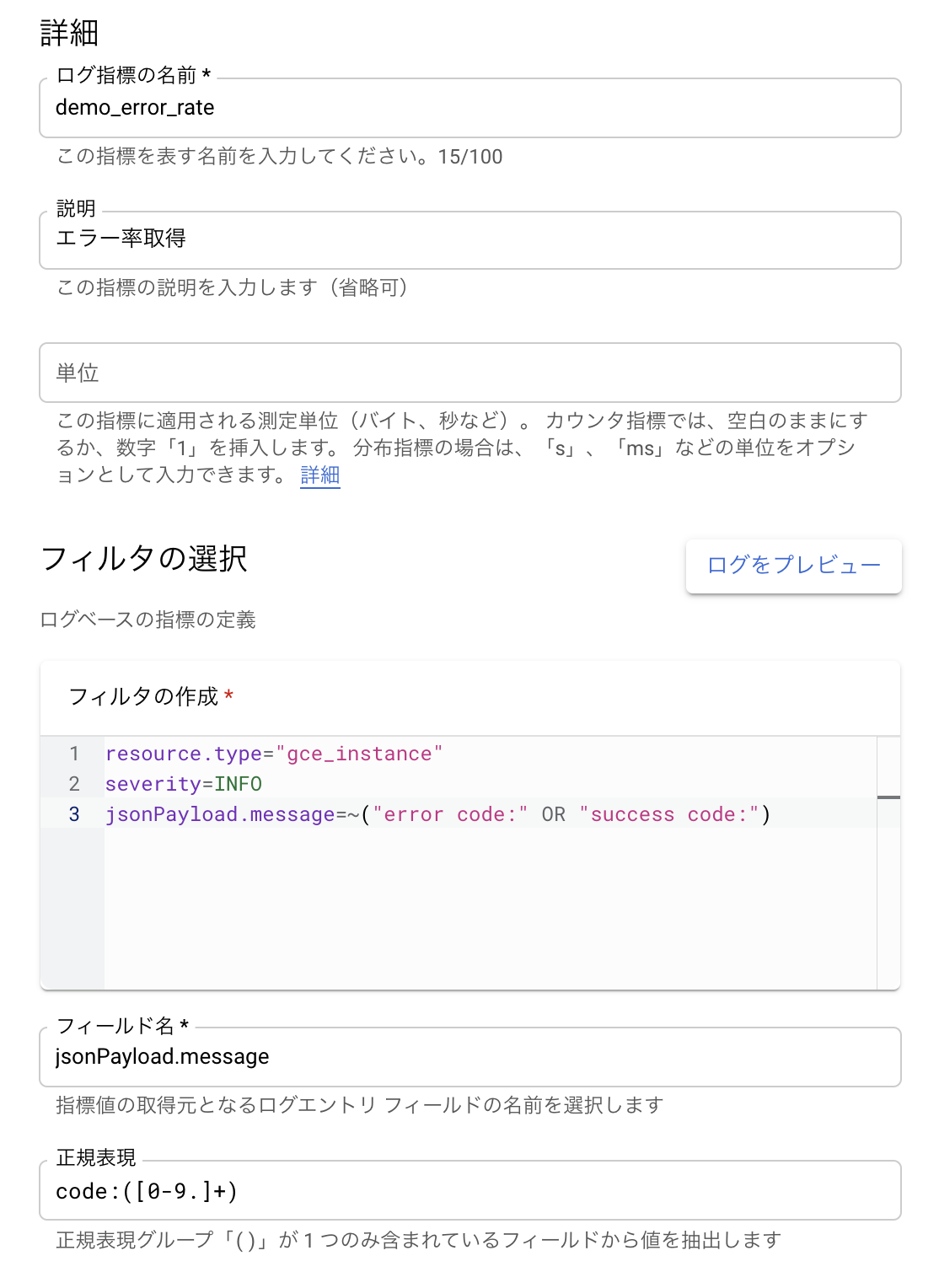Click the resource.type="gce_instance" filter line

click(x=274, y=754)
